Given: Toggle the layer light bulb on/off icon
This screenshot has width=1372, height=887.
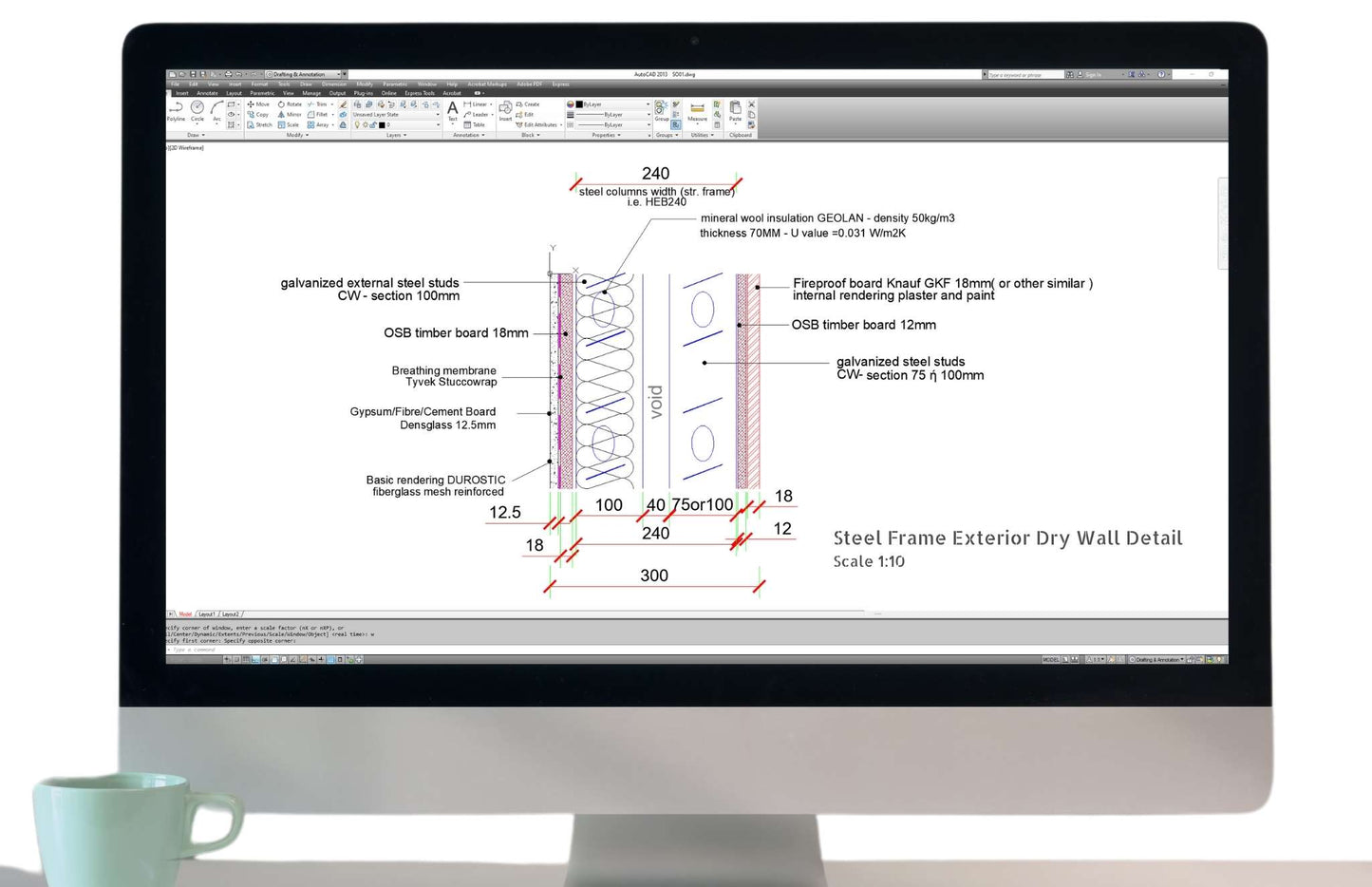Looking at the screenshot, I should [357, 124].
